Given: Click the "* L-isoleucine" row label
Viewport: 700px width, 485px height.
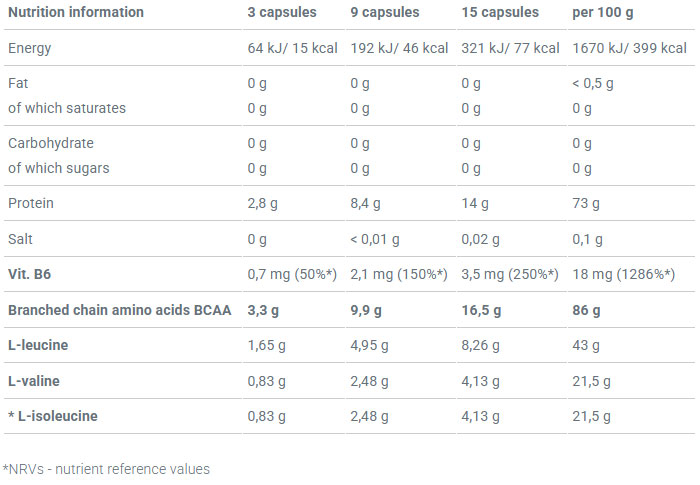Looking at the screenshot, I should point(52,416).
